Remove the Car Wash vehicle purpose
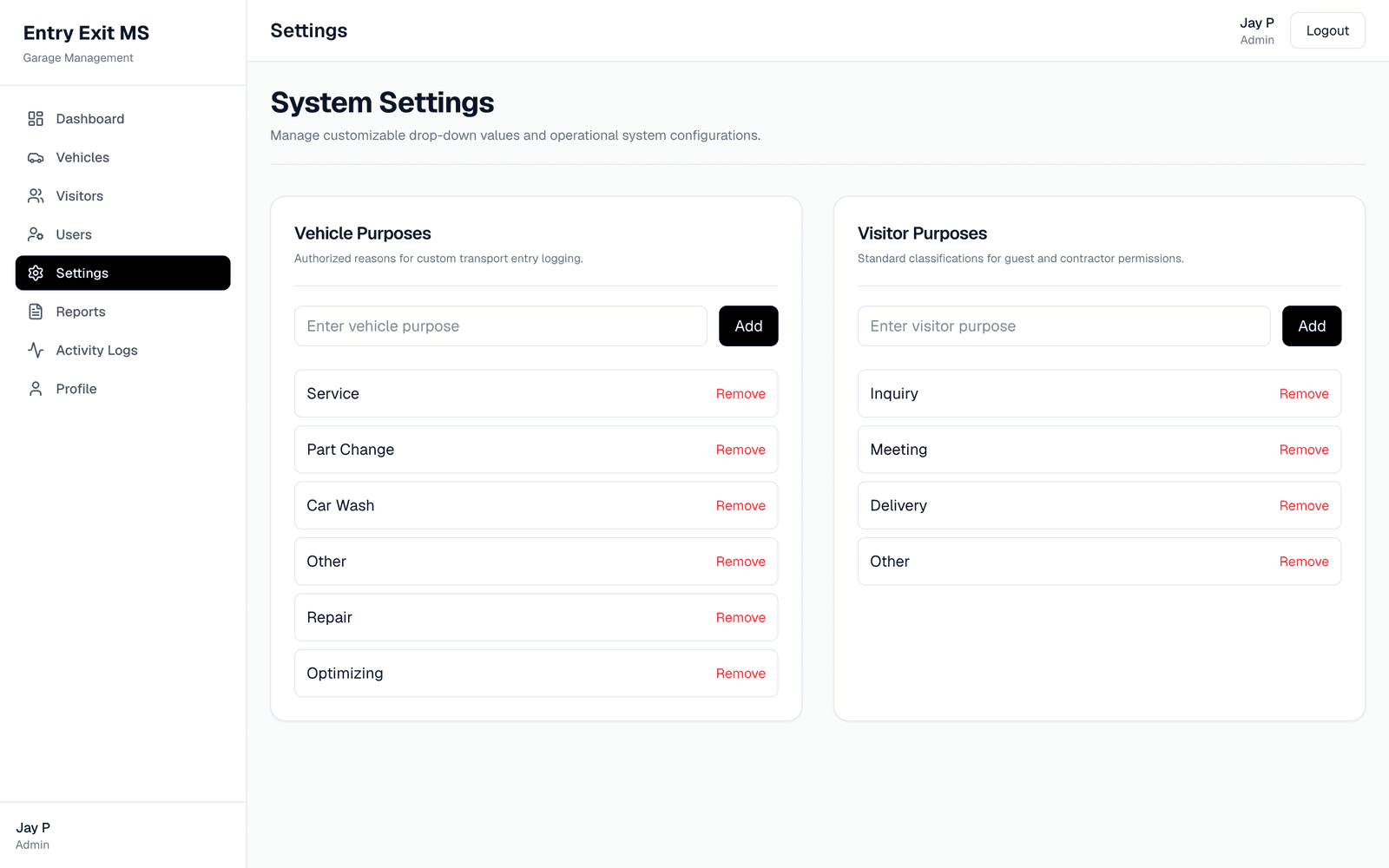 click(x=741, y=506)
